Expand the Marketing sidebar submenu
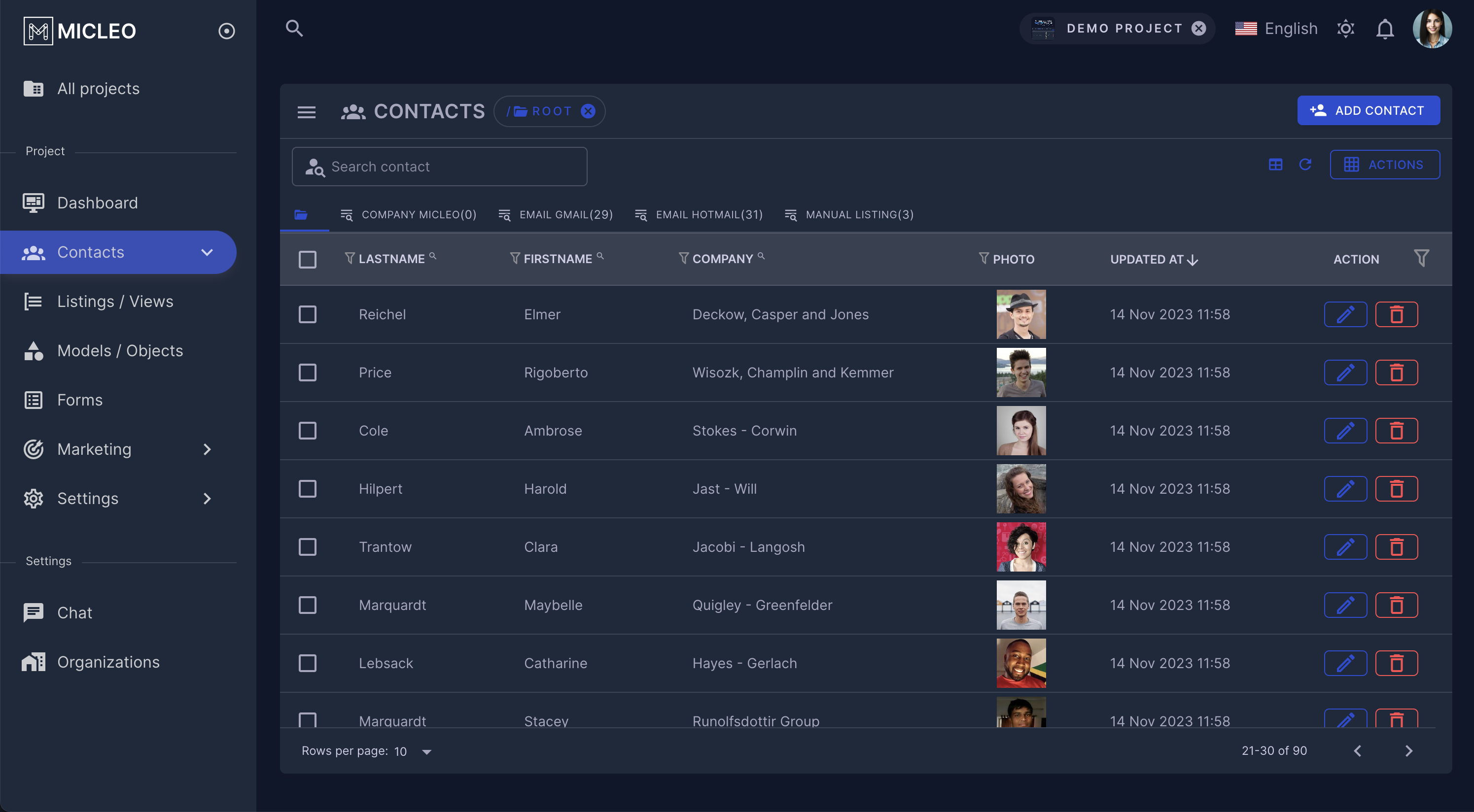This screenshot has width=1474, height=812. click(207, 449)
